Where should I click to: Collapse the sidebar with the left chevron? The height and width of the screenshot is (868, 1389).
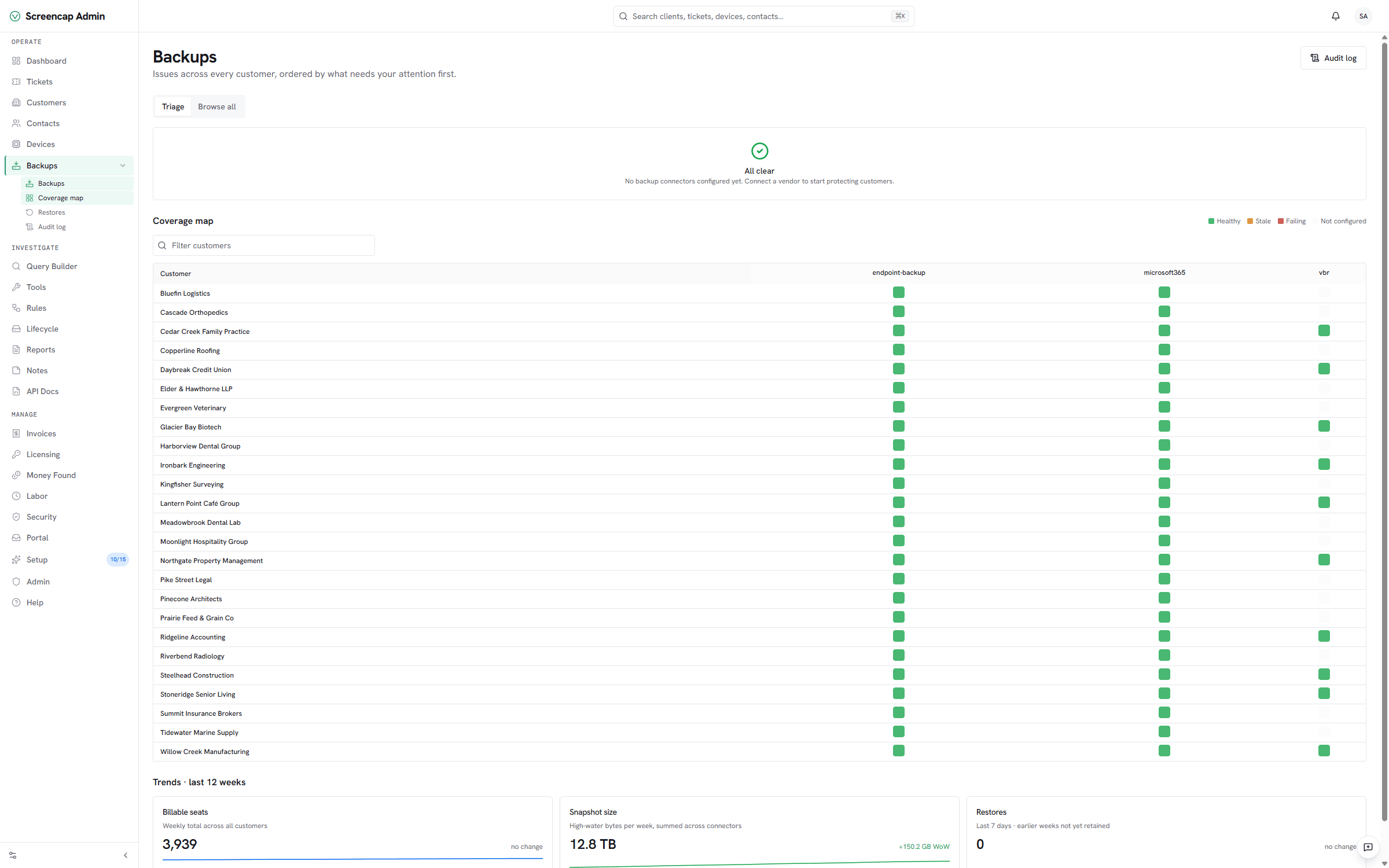126,855
